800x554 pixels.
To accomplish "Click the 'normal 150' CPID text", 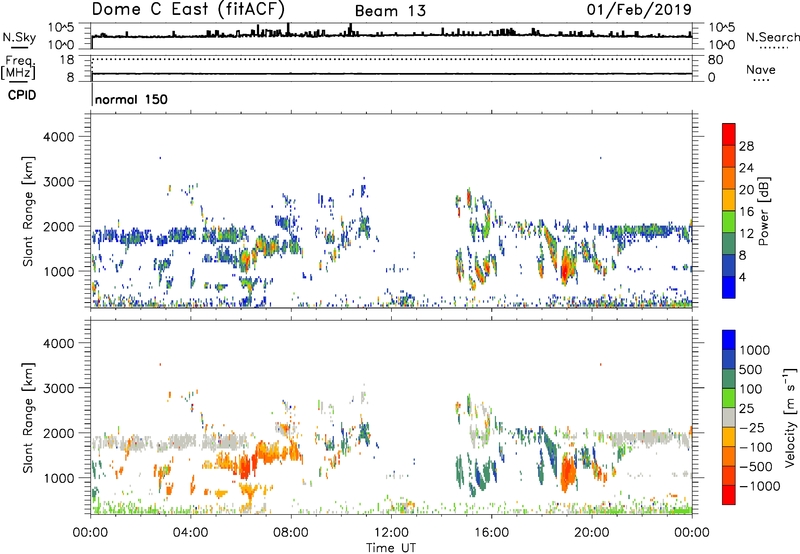I will (x=131, y=99).
